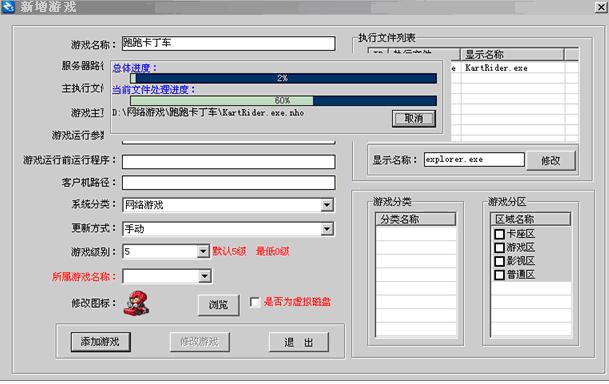
Task: Click the app icon in title bar
Action: pos(8,6)
